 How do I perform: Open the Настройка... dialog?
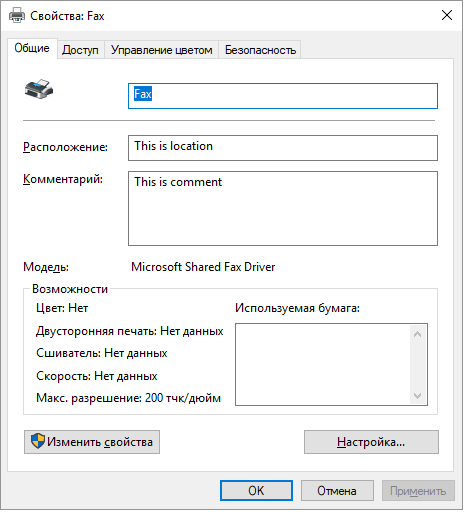[373, 444]
